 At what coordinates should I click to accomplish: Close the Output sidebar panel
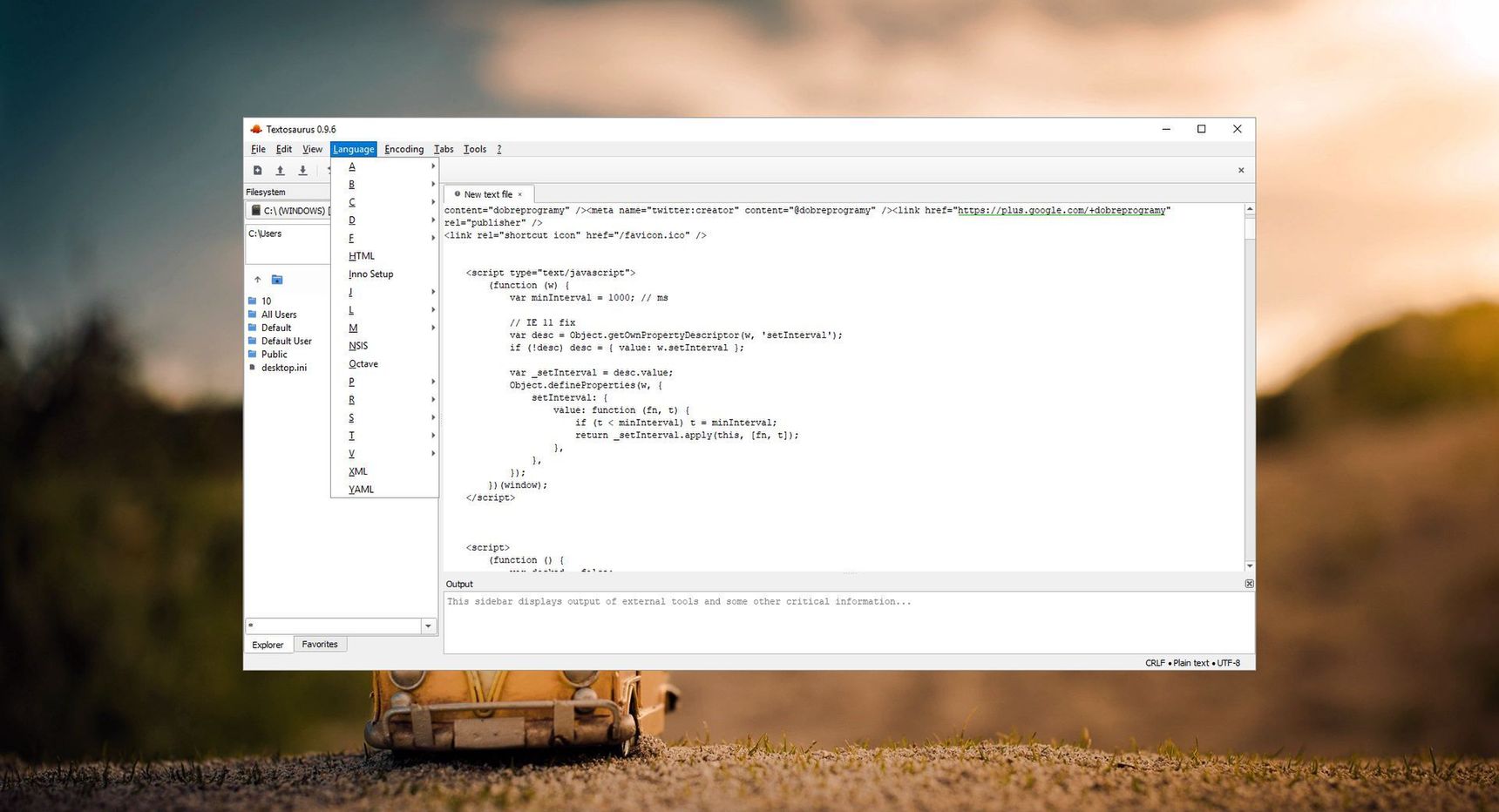click(x=1249, y=584)
